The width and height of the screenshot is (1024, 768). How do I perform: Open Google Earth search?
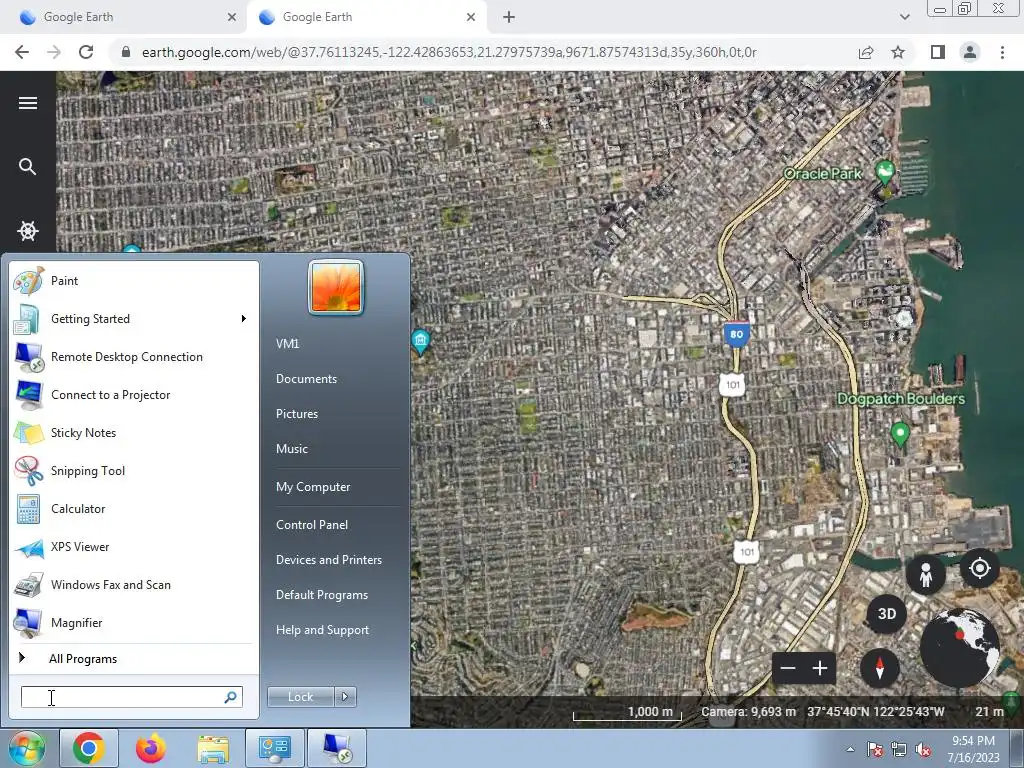coord(27,167)
